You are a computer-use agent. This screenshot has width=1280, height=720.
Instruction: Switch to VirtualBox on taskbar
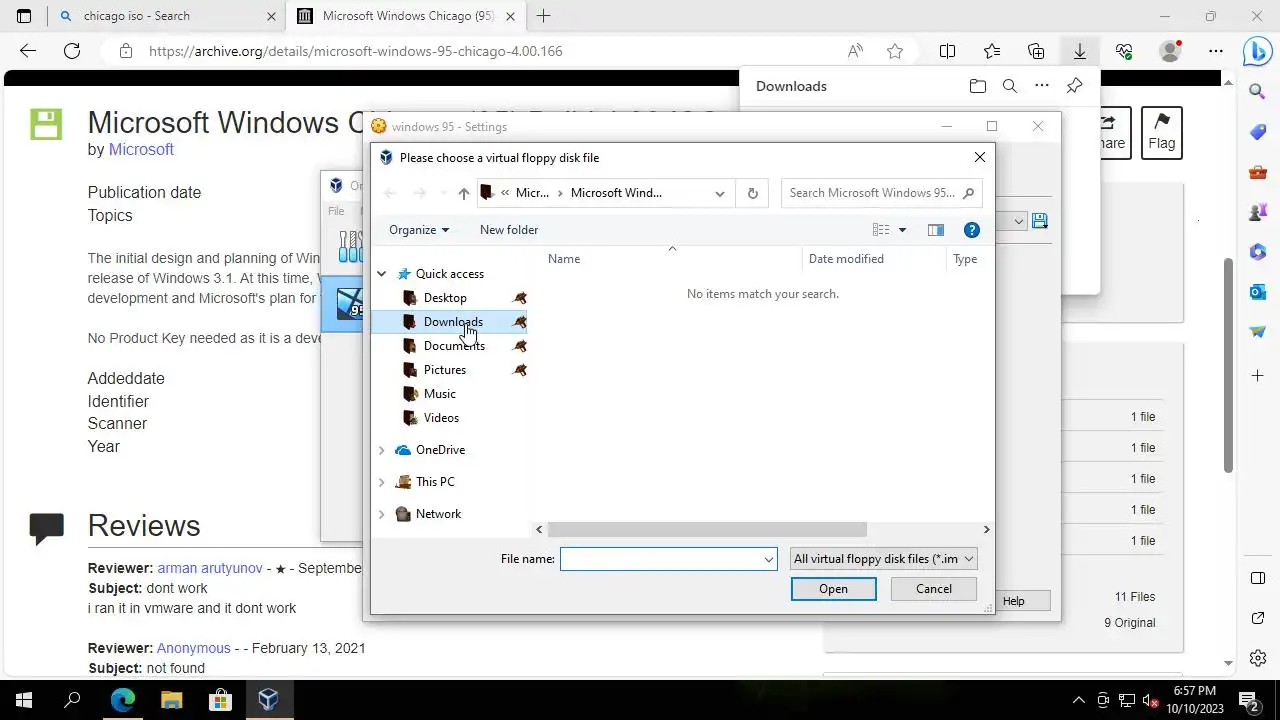click(x=268, y=700)
